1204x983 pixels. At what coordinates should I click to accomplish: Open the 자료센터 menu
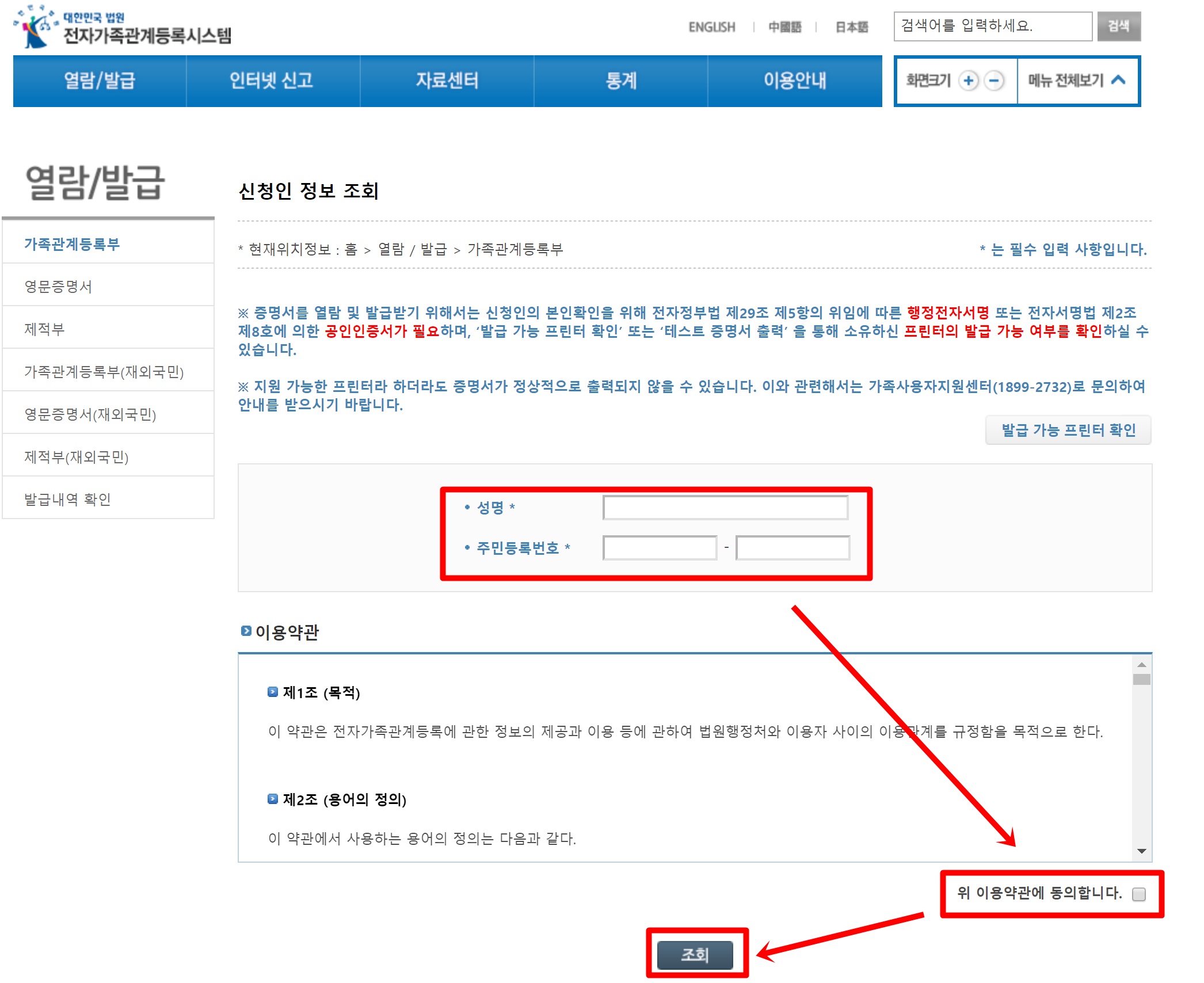pos(447,81)
